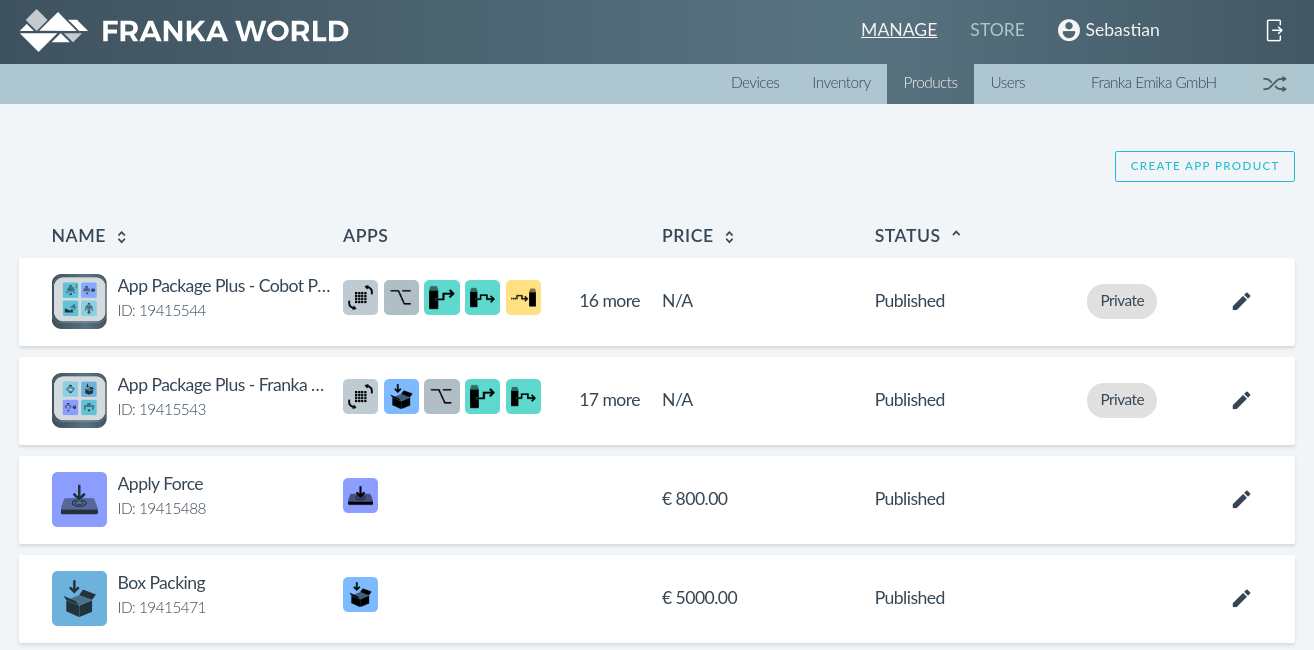Click the Apply Force product thumbnail
Screen dimensions: 1314x650
[79, 499]
